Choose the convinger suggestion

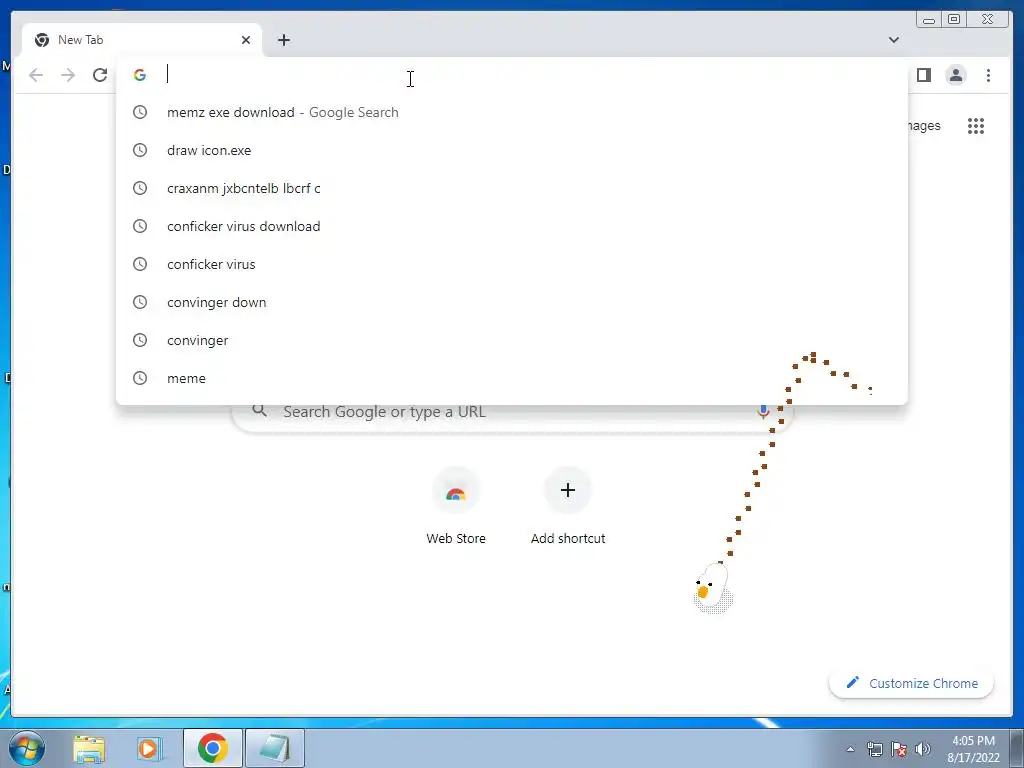[x=511, y=340]
